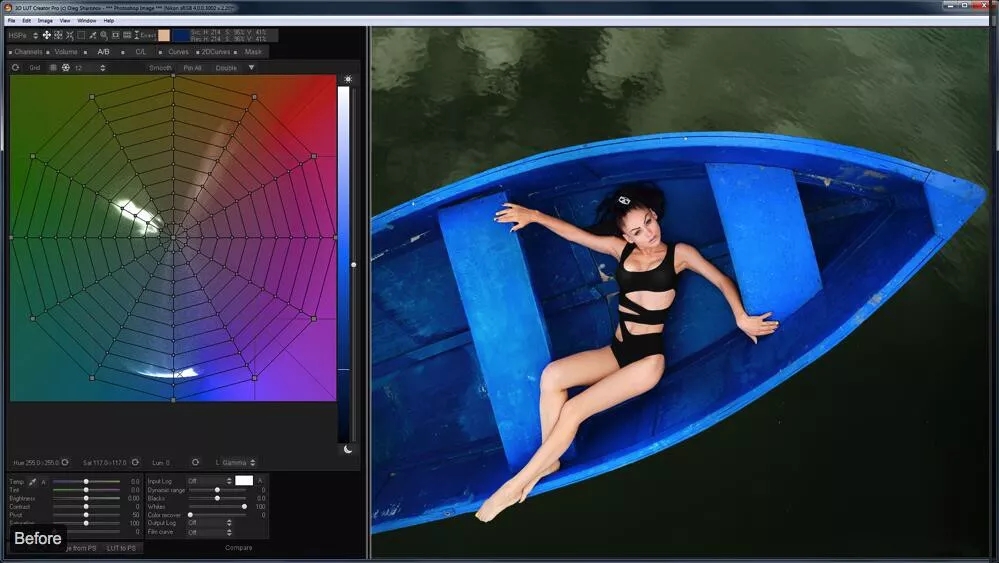The height and width of the screenshot is (563, 999).
Task: Switch to the Volume tab
Action: 66,52
